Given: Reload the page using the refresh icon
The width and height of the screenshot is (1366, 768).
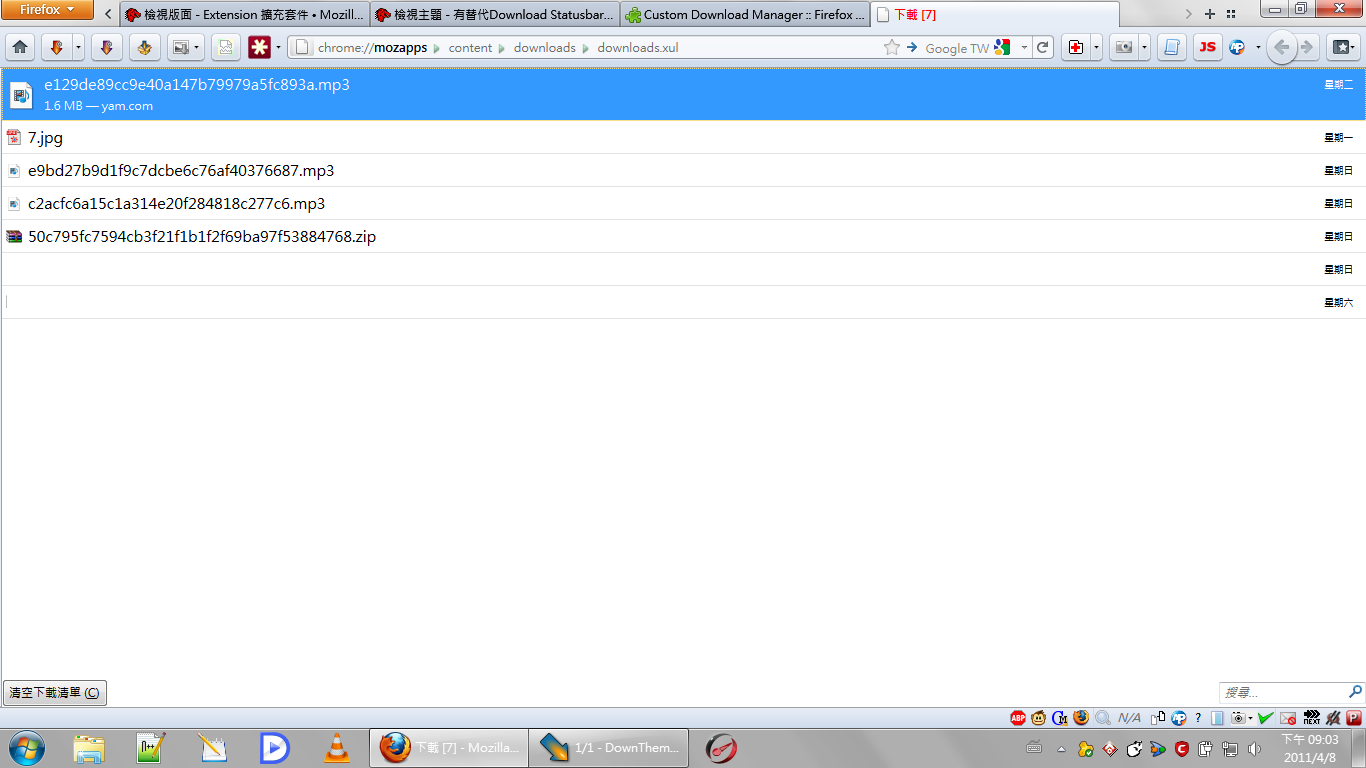Looking at the screenshot, I should (x=1043, y=47).
